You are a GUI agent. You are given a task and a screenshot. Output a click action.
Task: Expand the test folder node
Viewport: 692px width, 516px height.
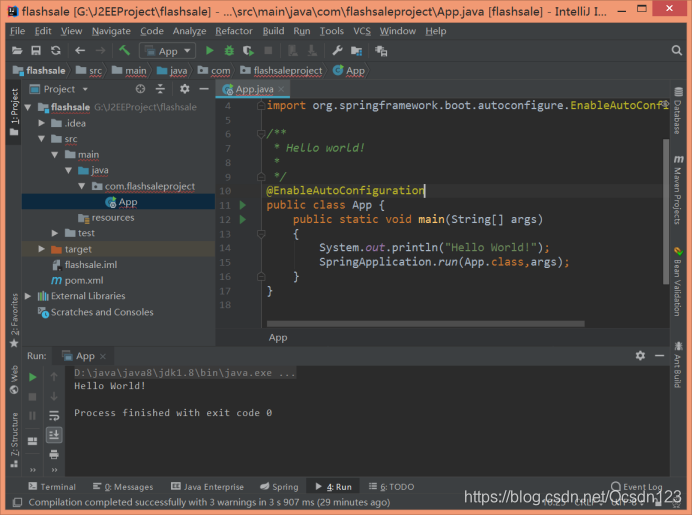pyautogui.click(x=55, y=233)
